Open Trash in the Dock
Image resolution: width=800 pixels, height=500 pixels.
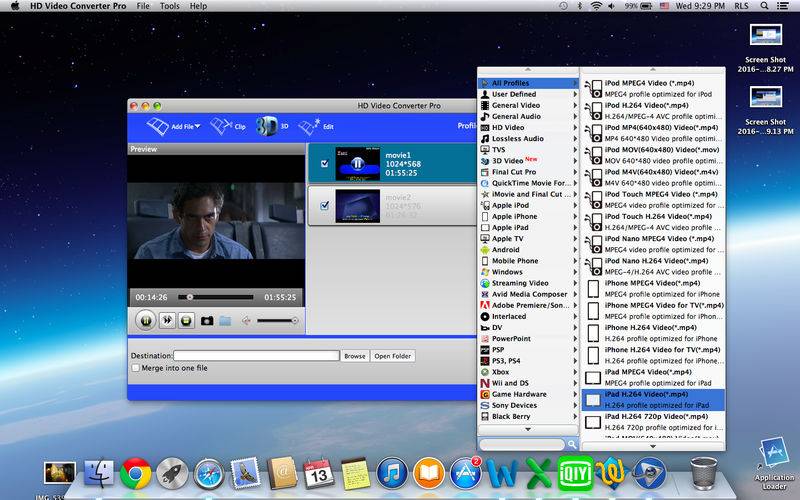[x=704, y=473]
